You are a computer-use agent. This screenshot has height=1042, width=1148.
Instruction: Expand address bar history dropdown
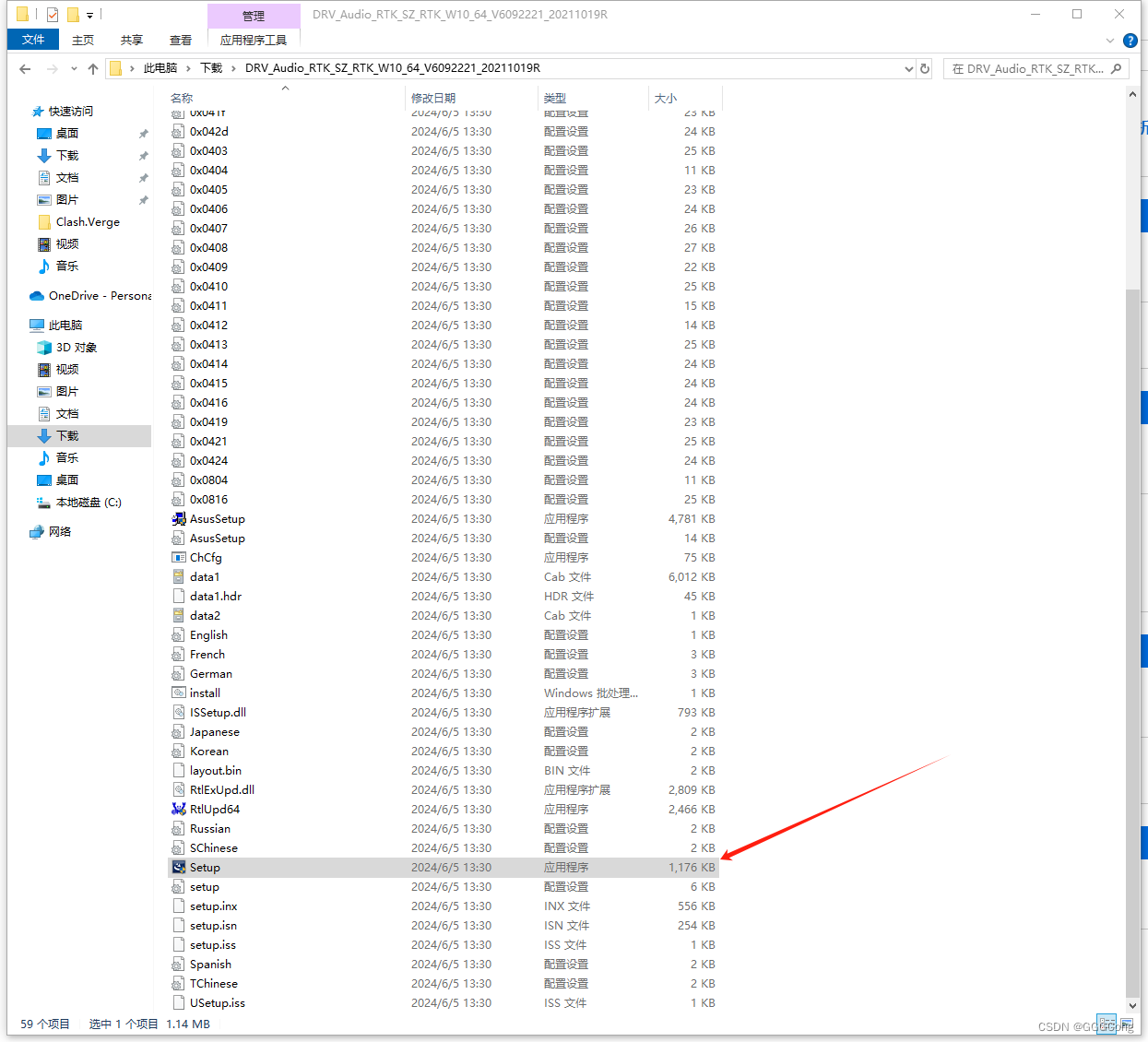(x=909, y=68)
